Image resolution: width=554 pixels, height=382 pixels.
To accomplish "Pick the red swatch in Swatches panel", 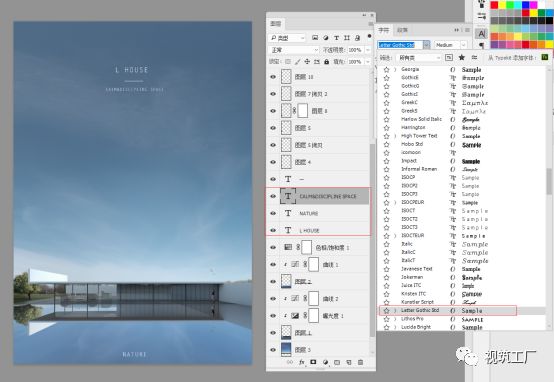I will coord(494,5).
